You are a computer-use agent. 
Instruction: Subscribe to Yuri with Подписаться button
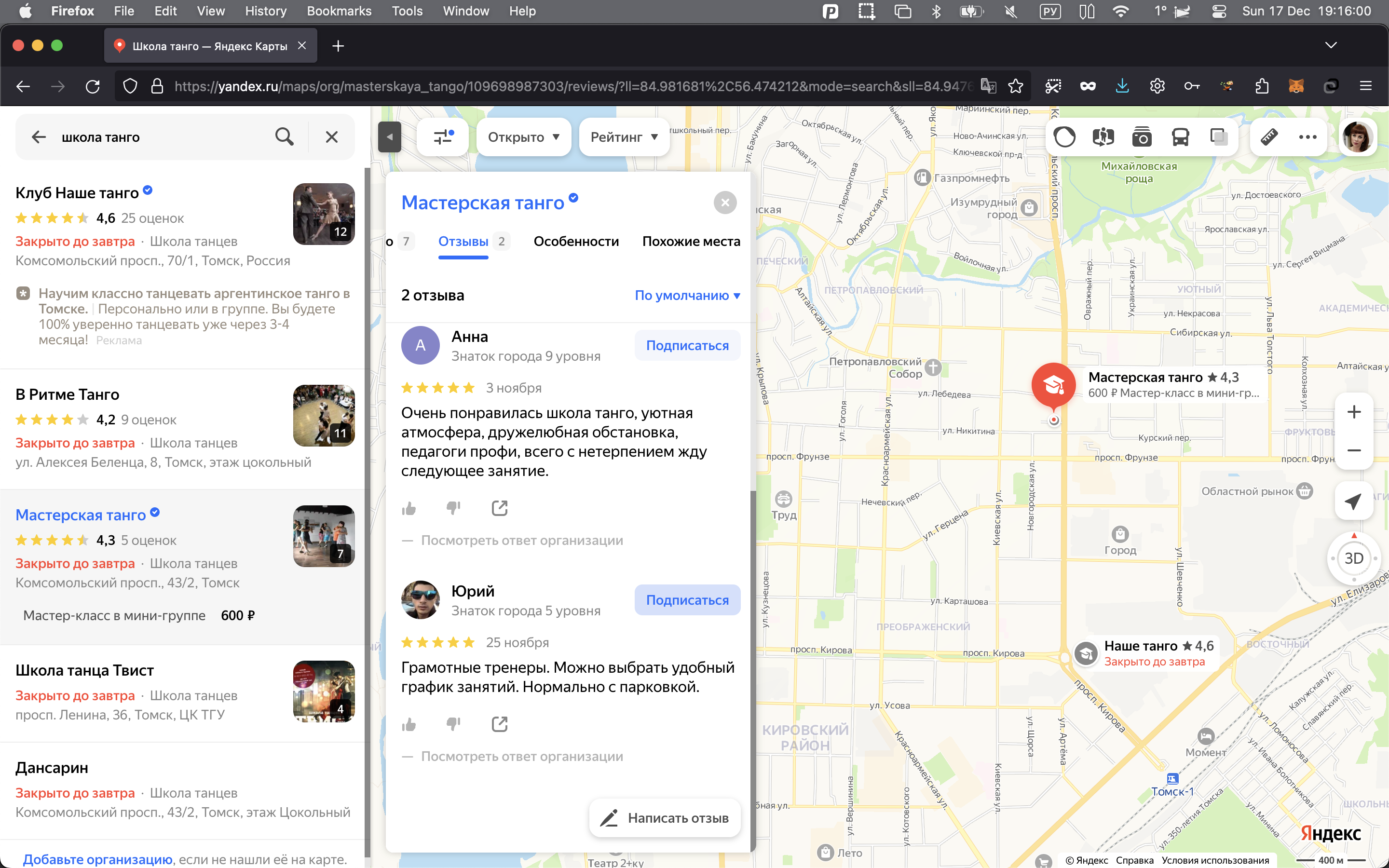[x=687, y=600]
